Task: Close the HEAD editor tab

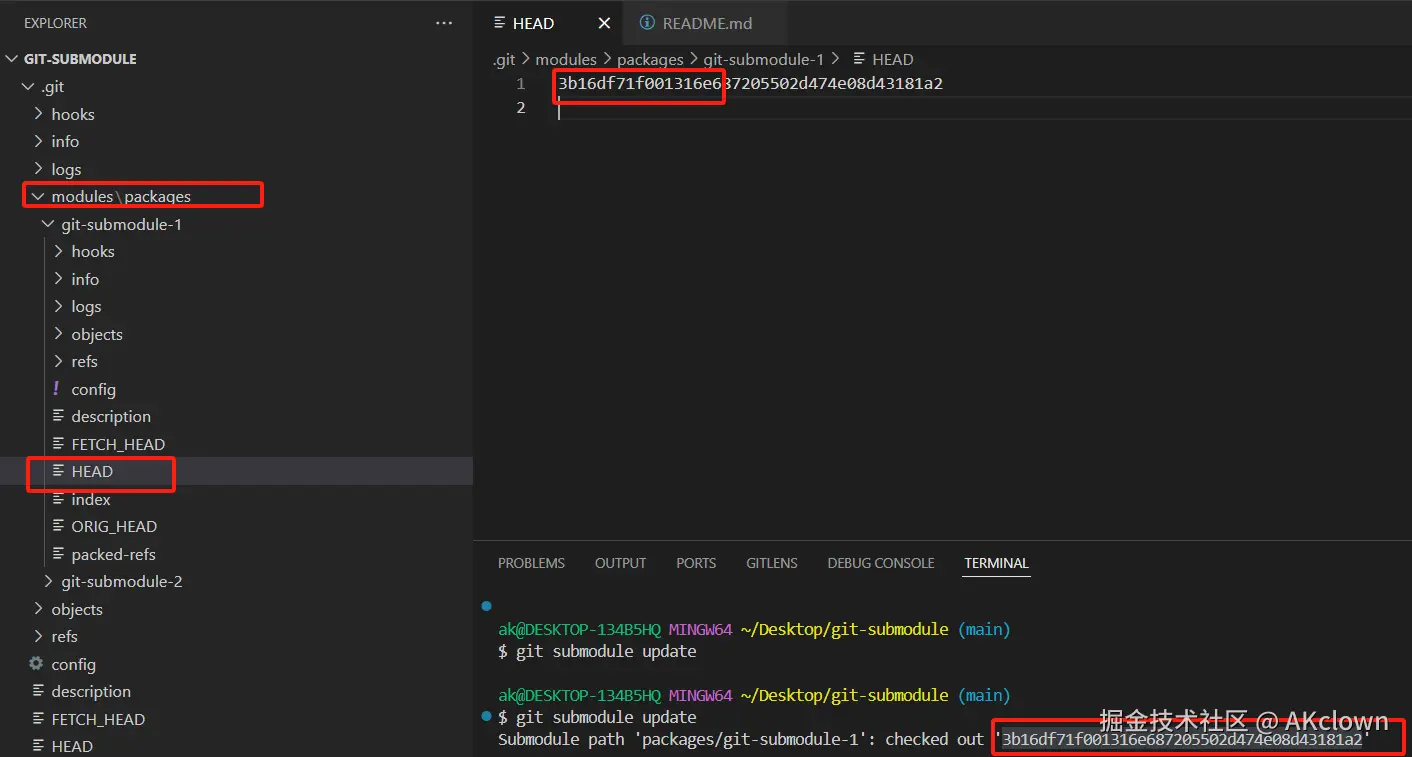Action: pos(604,23)
